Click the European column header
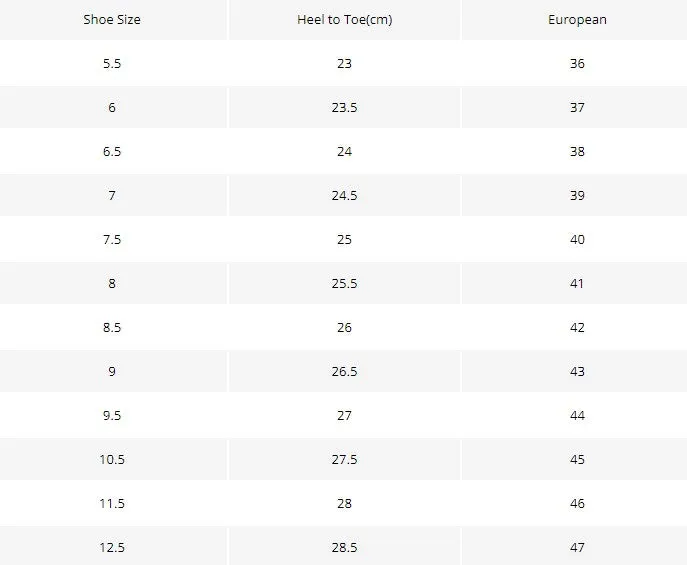 click(x=577, y=20)
